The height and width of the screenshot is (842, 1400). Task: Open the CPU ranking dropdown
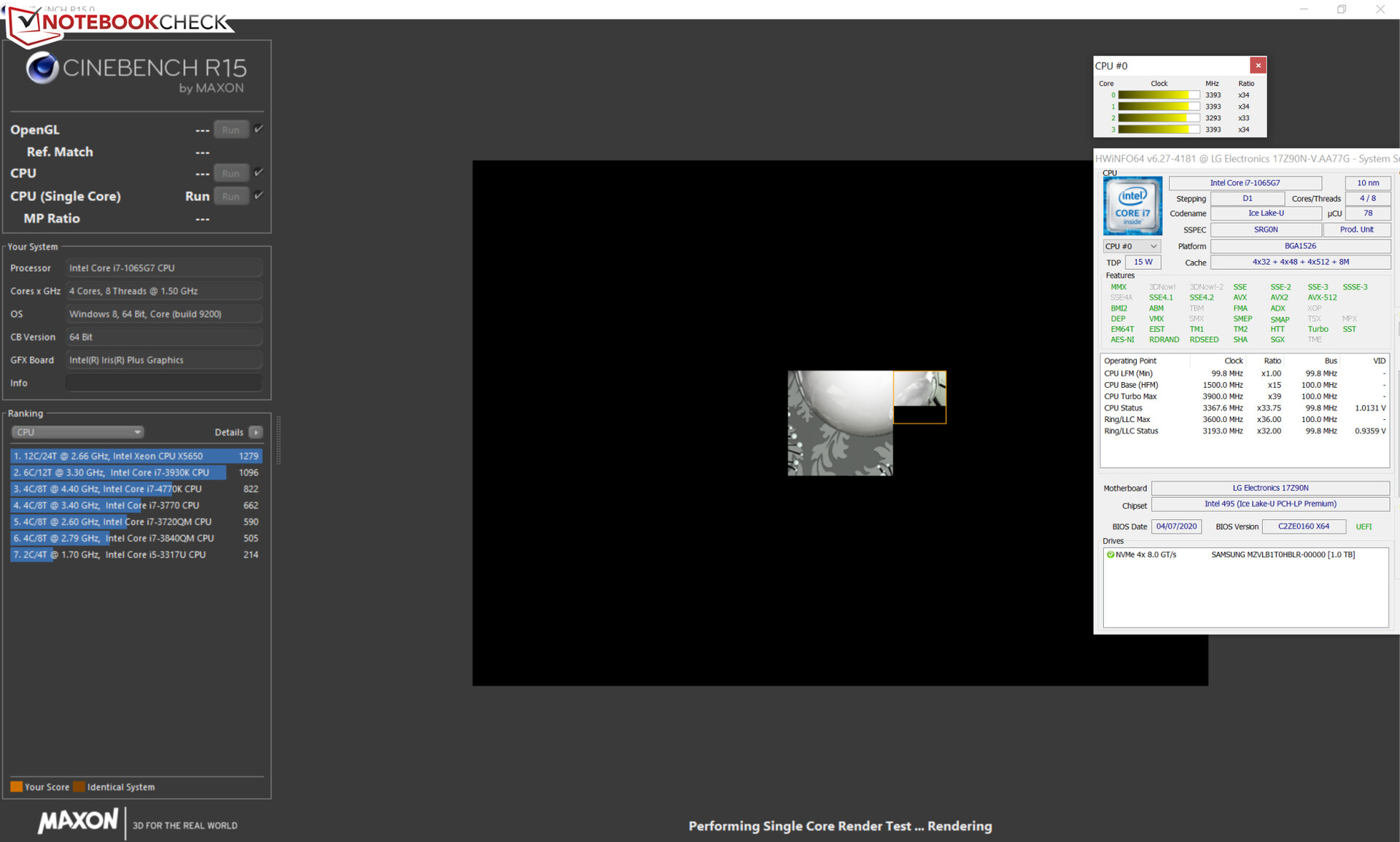(x=77, y=432)
